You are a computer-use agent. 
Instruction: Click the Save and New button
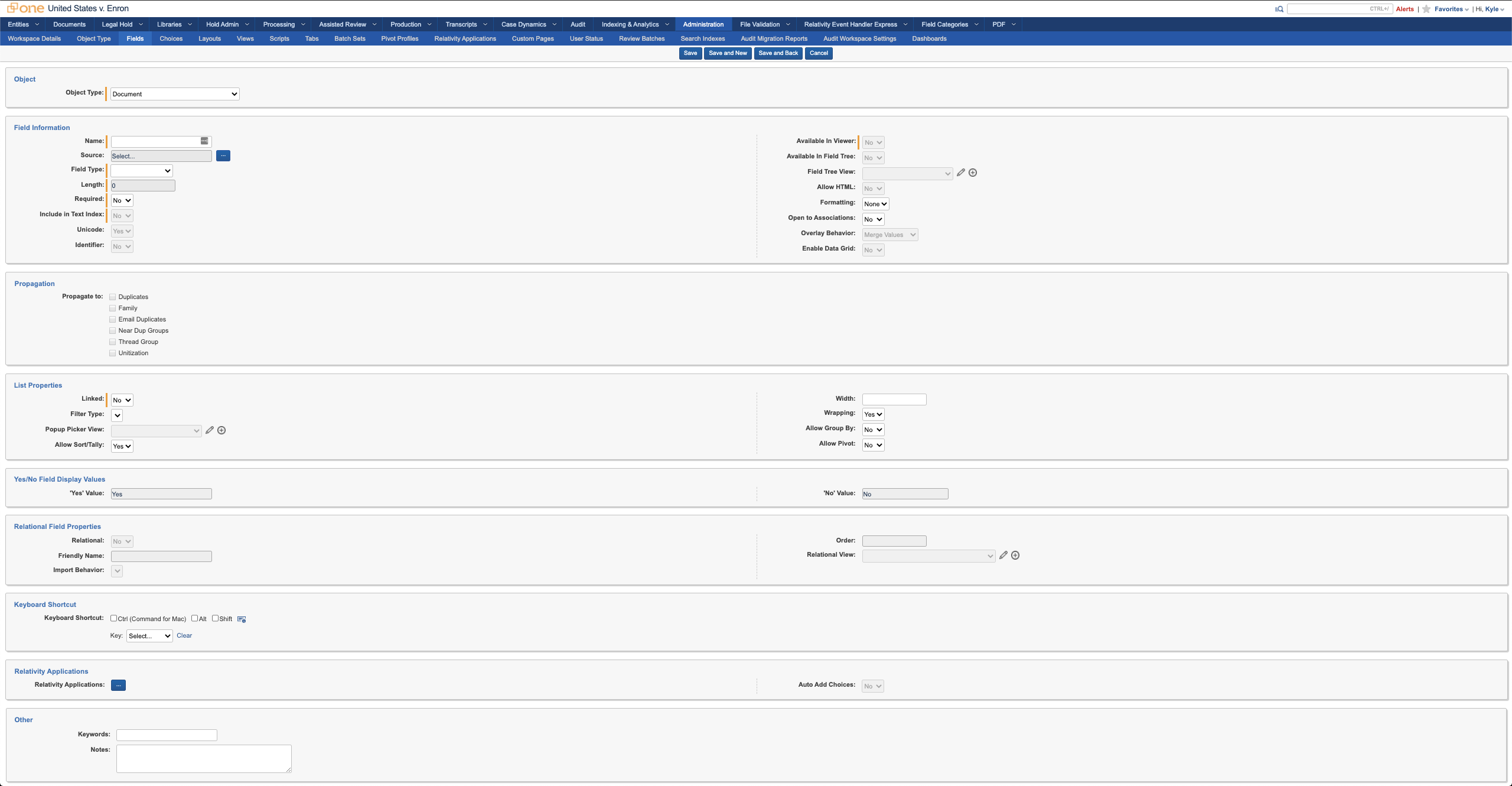(728, 53)
